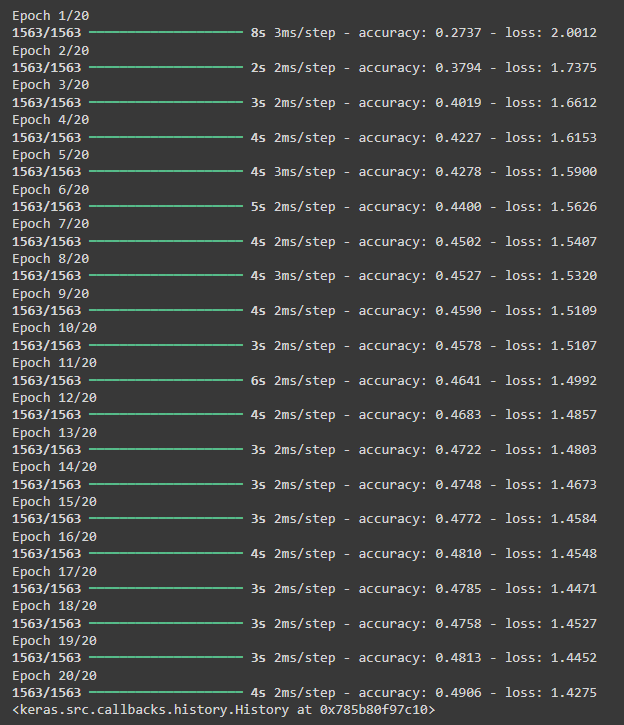Click the accuracy value 0.4019

tap(458, 103)
